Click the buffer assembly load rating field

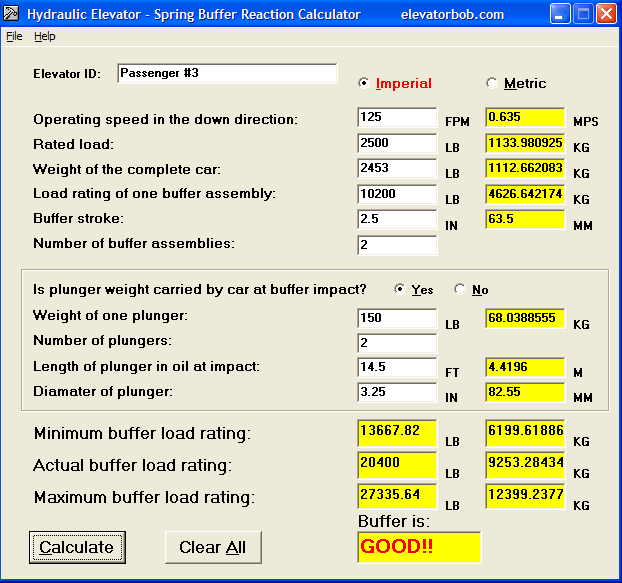pyautogui.click(x=397, y=194)
